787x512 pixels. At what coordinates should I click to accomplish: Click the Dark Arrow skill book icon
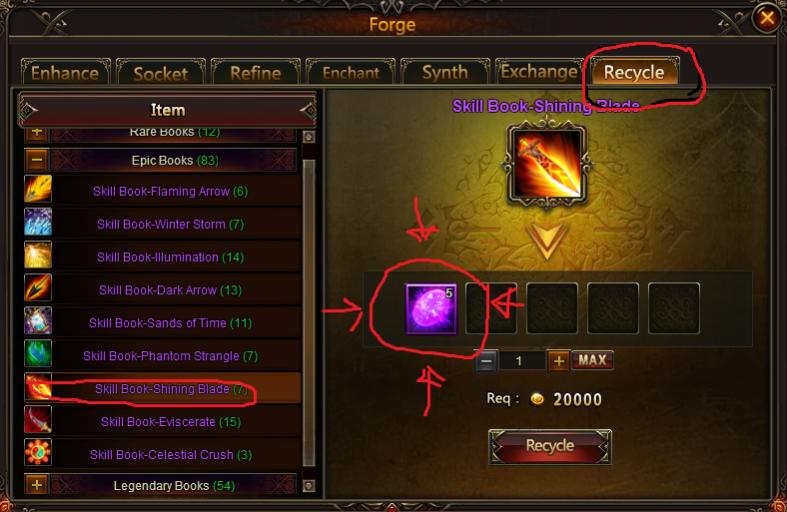coord(38,288)
